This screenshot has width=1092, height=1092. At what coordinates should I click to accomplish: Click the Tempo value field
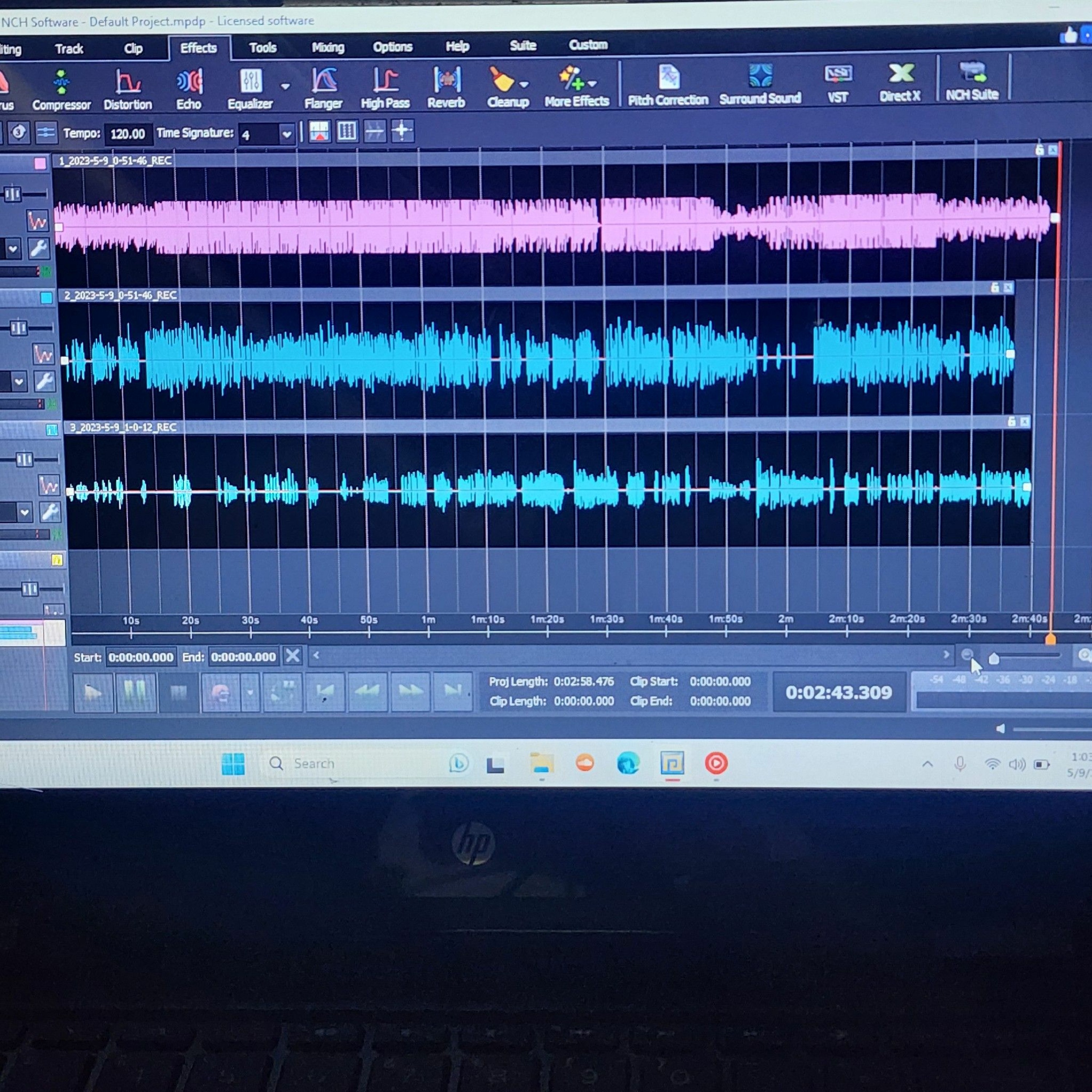click(128, 134)
